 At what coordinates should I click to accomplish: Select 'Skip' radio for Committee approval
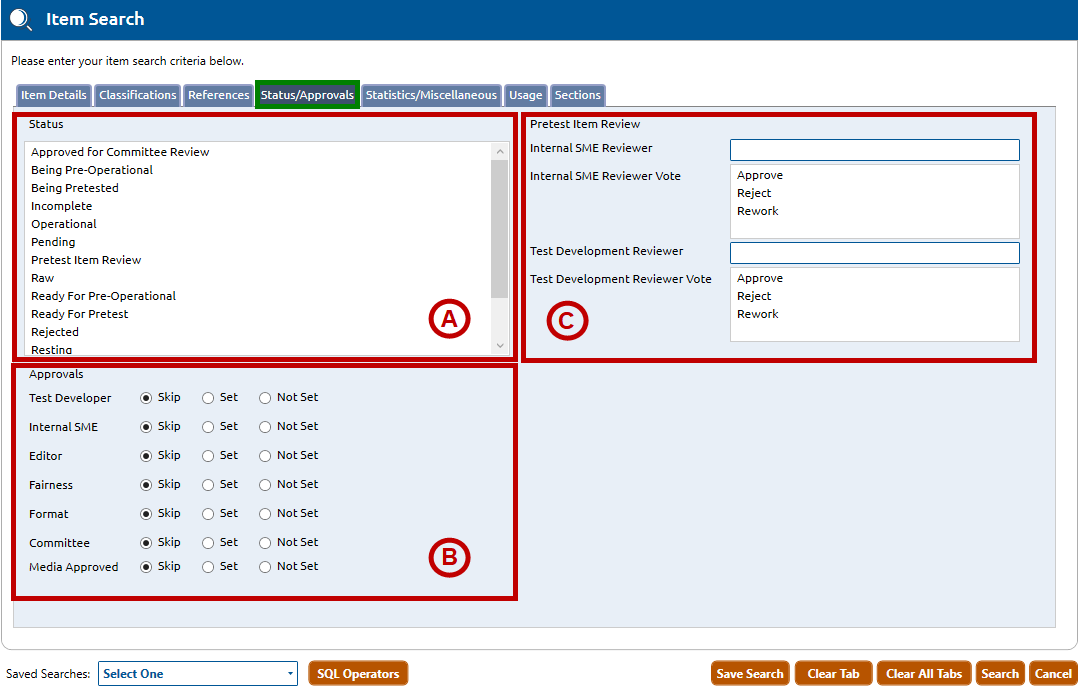[x=146, y=543]
